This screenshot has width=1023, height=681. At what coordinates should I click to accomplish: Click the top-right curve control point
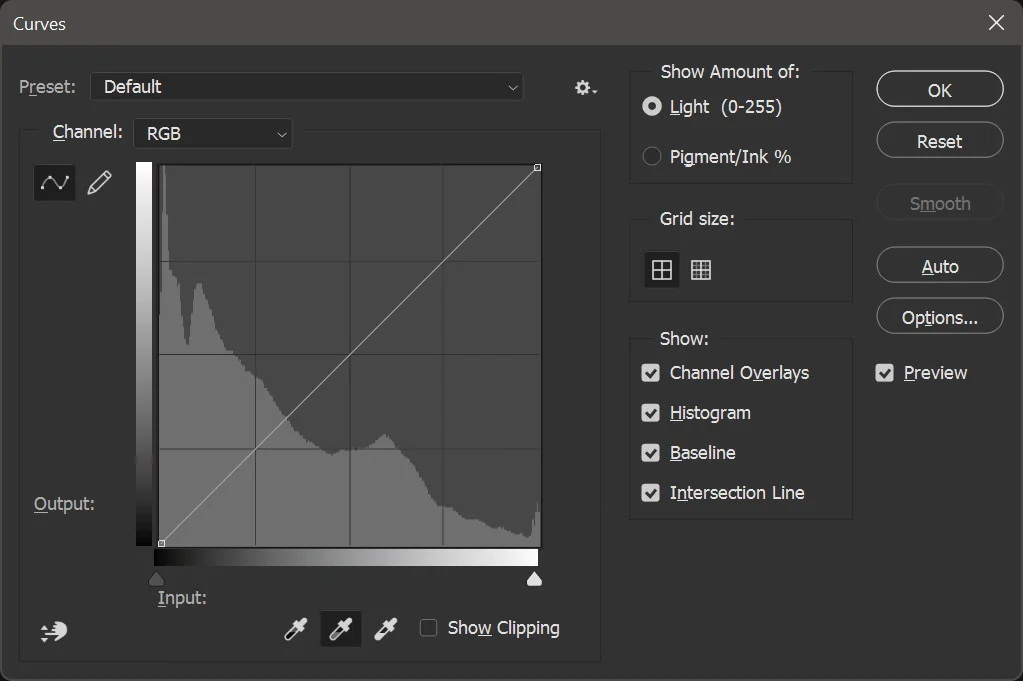[538, 168]
